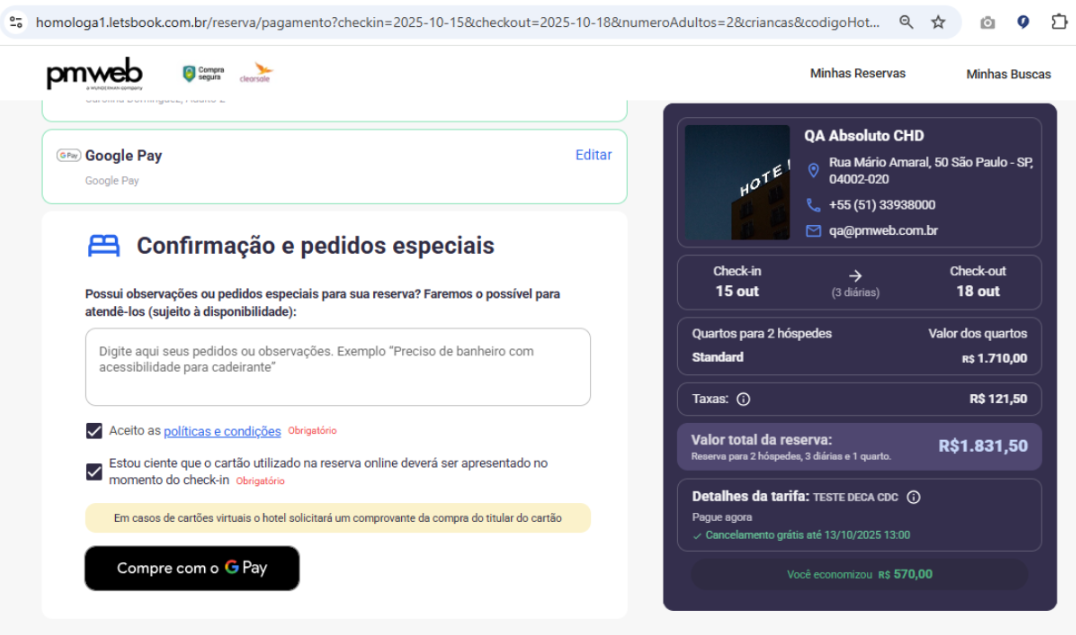
Task: Click the ClearSale badge icon
Action: tap(255, 74)
